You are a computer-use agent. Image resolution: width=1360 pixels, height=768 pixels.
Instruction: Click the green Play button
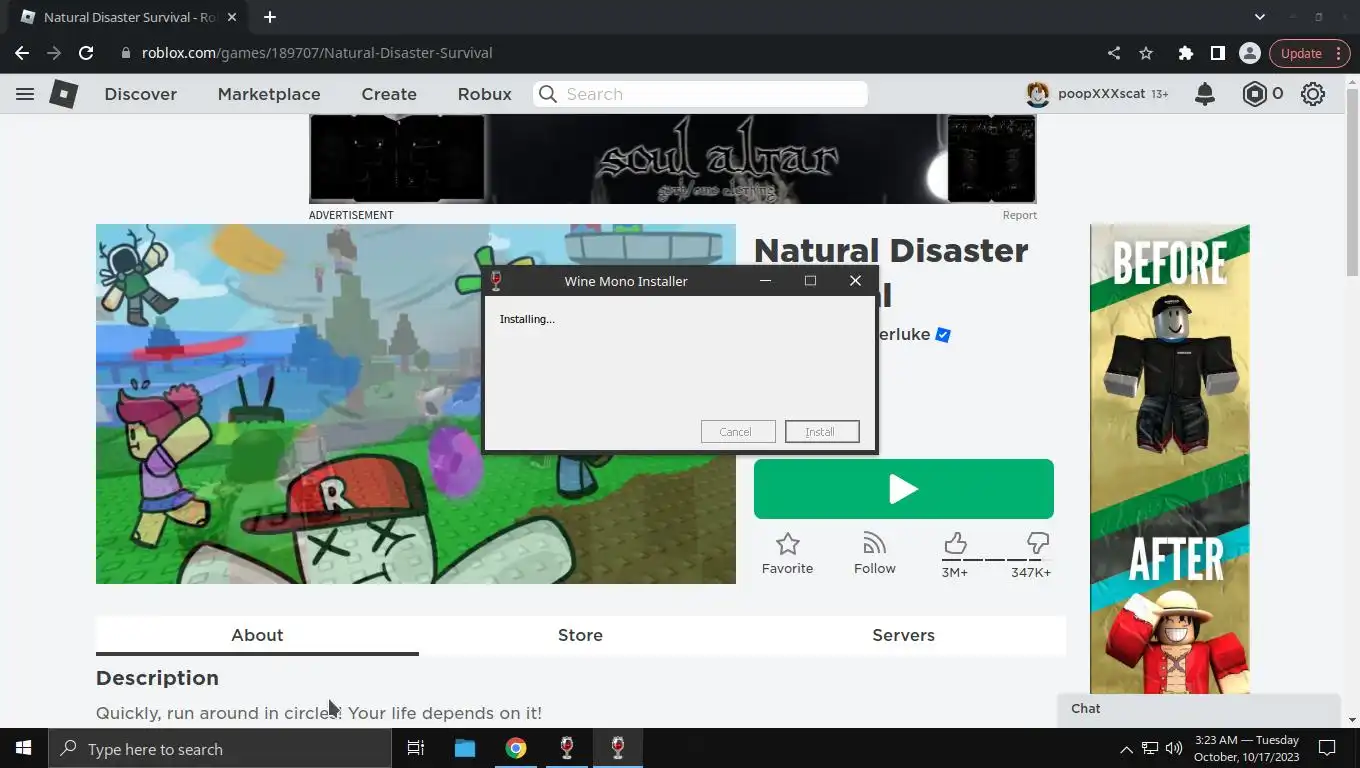tap(904, 489)
